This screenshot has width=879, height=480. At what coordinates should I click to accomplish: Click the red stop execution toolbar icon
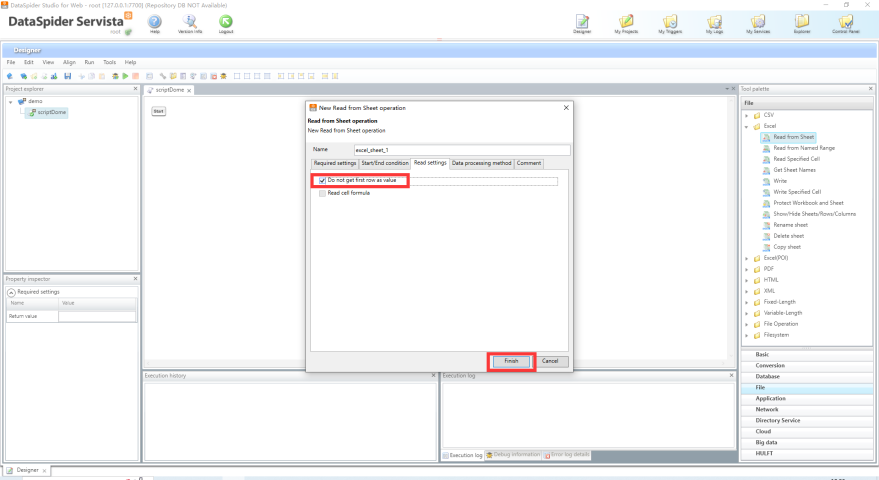136,76
